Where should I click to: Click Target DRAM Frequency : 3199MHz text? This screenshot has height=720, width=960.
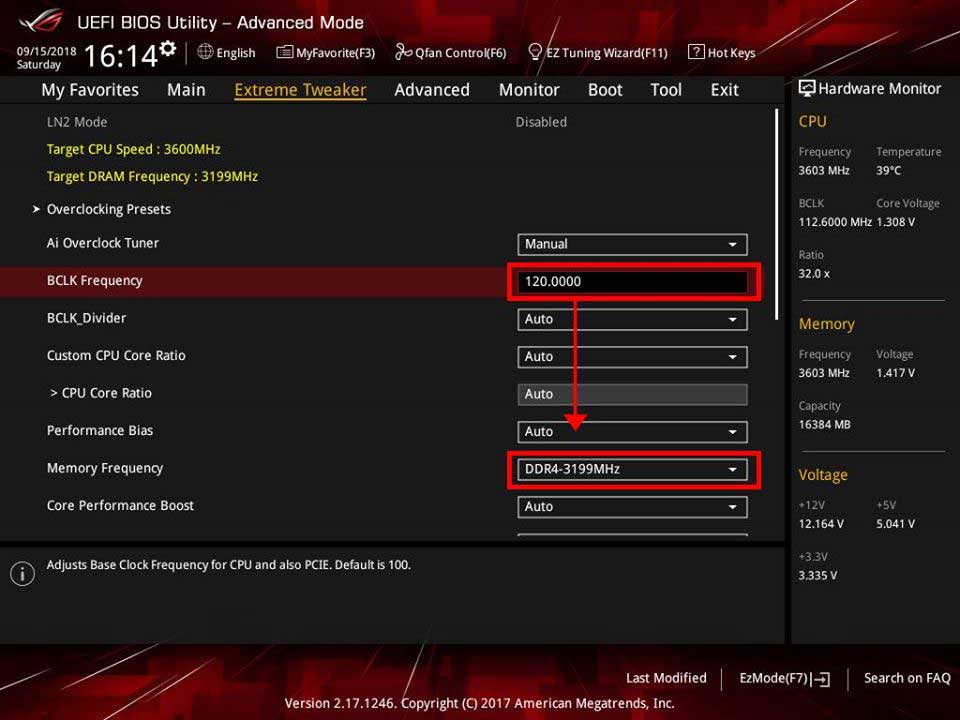click(x=152, y=176)
